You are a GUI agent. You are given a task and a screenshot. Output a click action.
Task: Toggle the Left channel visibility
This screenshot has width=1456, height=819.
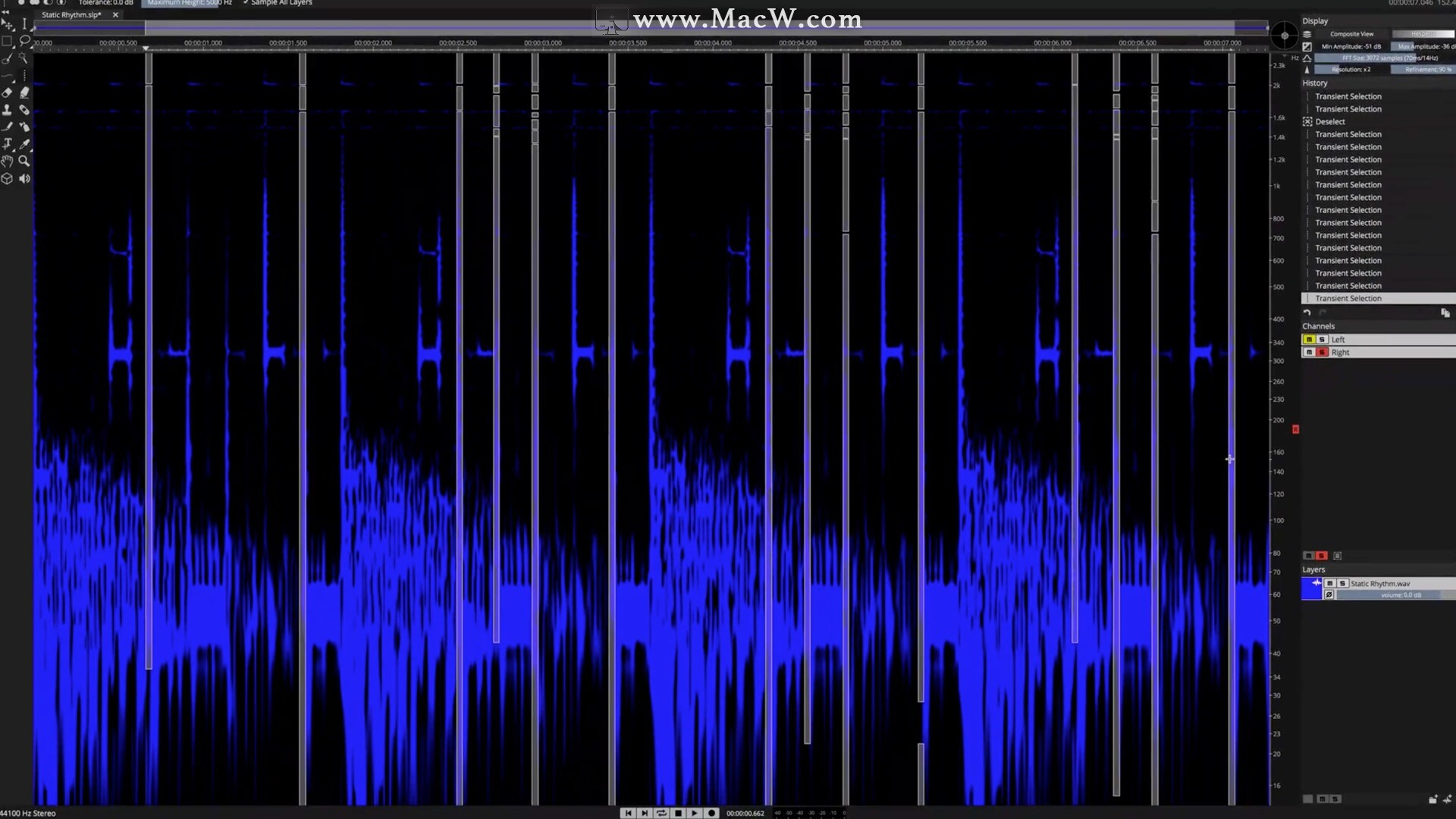coord(1310,339)
